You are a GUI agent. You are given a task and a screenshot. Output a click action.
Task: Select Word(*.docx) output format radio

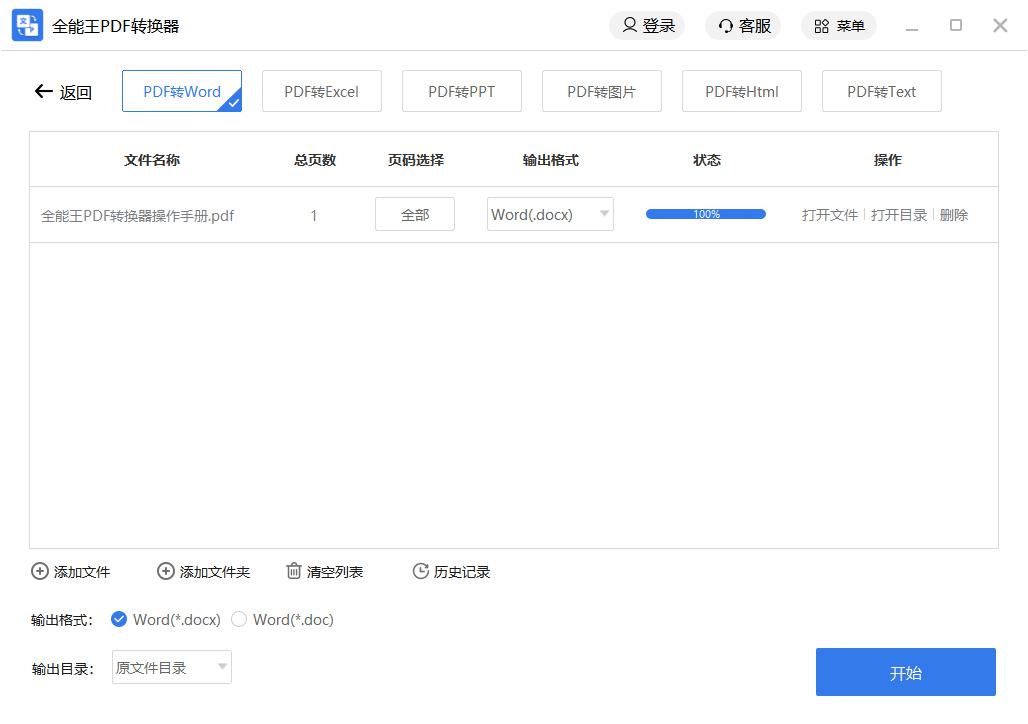click(x=119, y=620)
